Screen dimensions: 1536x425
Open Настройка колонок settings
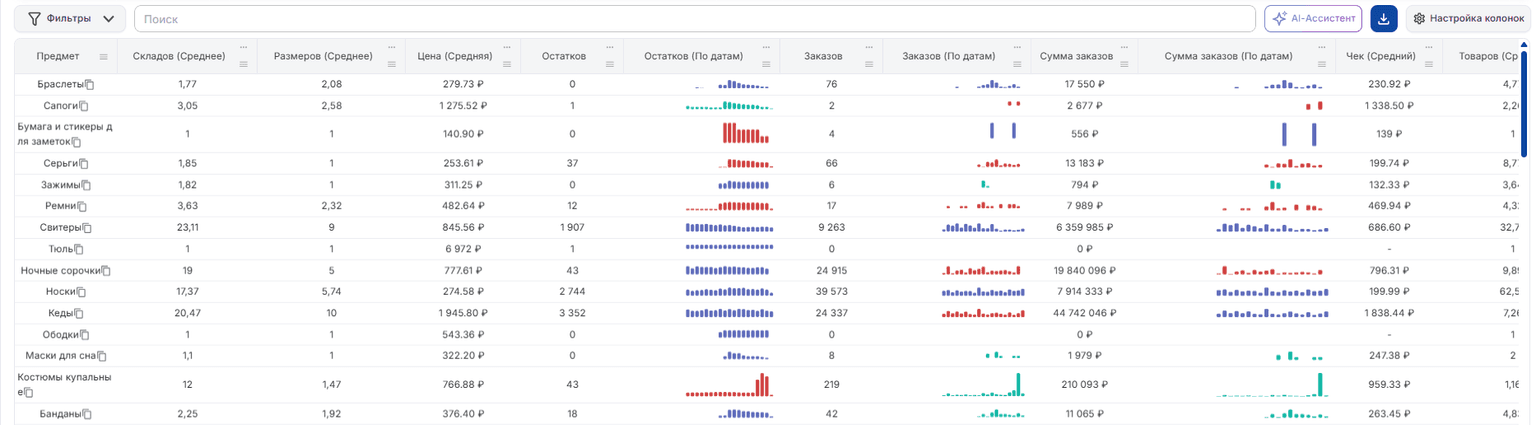click(x=1468, y=18)
